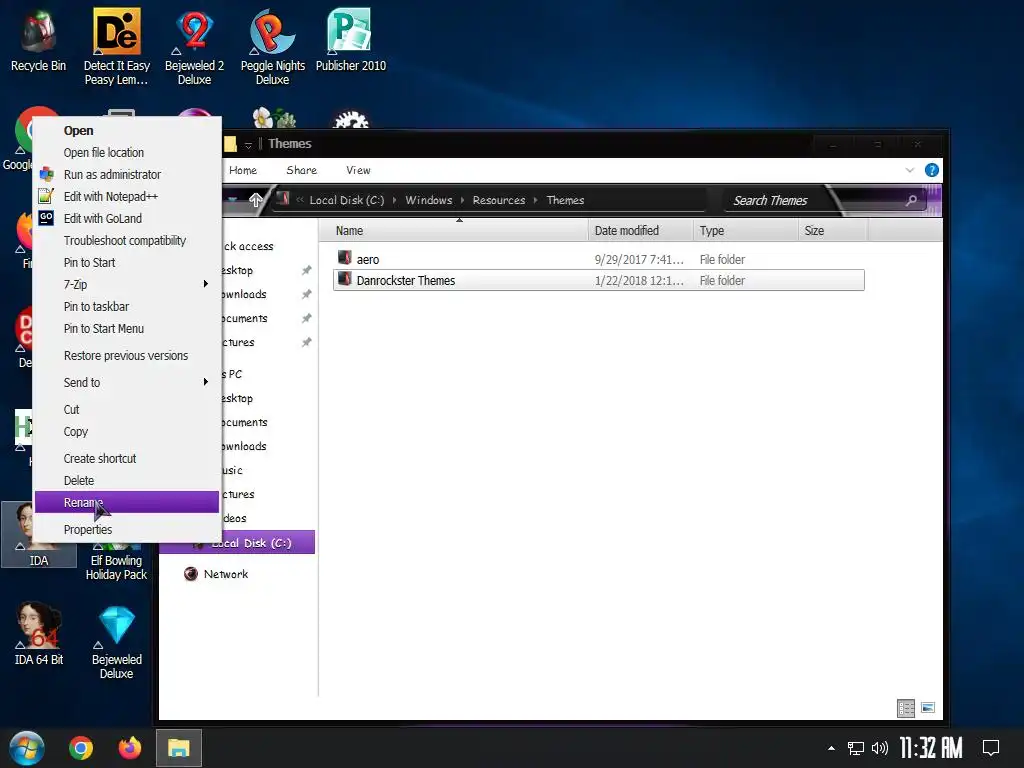Open breadcrumb overflow chevrons before Local Disk

[300, 200]
